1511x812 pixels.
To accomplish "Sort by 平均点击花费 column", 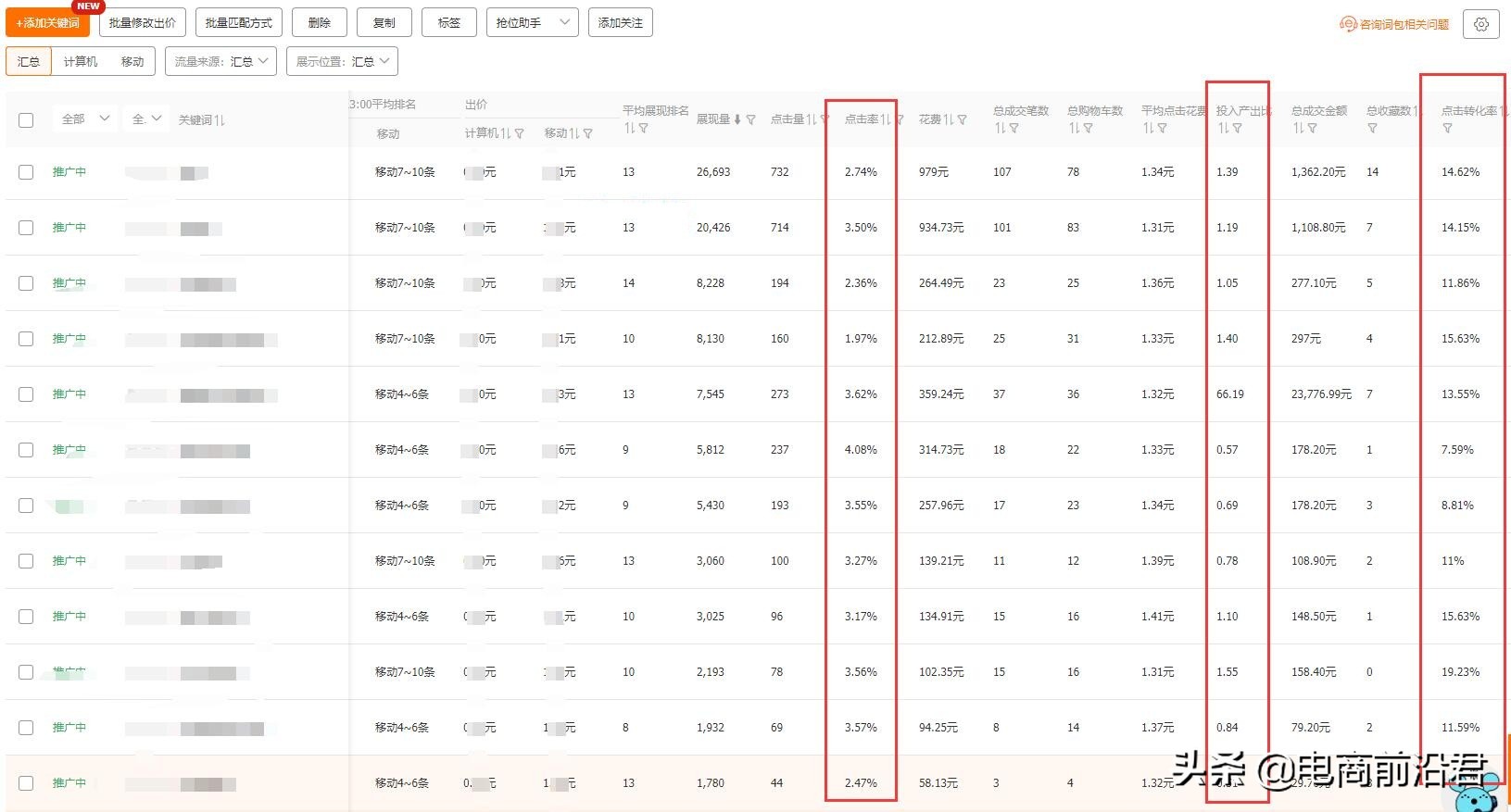I will coord(1148,129).
